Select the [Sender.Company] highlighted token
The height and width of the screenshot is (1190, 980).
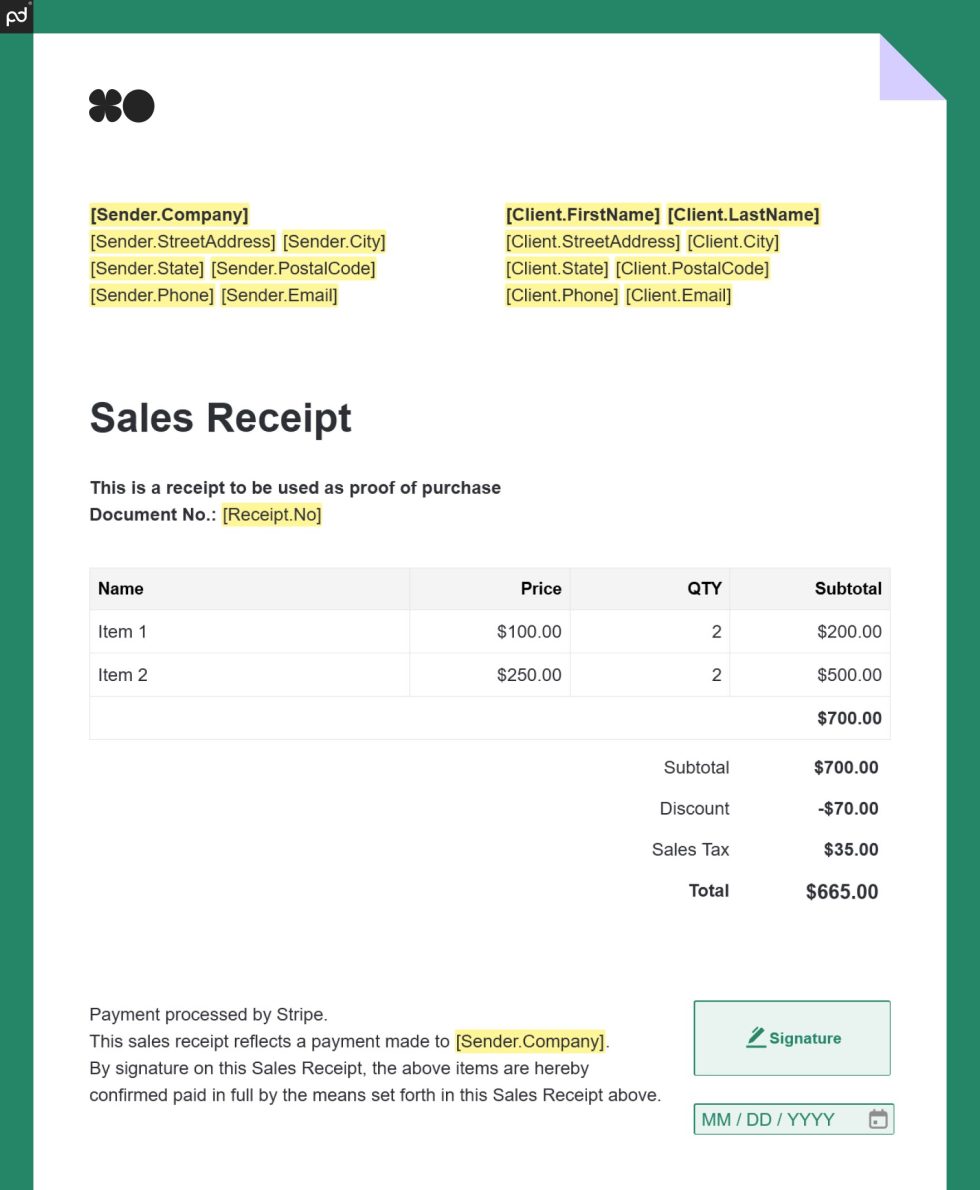pyautogui.click(x=169, y=214)
